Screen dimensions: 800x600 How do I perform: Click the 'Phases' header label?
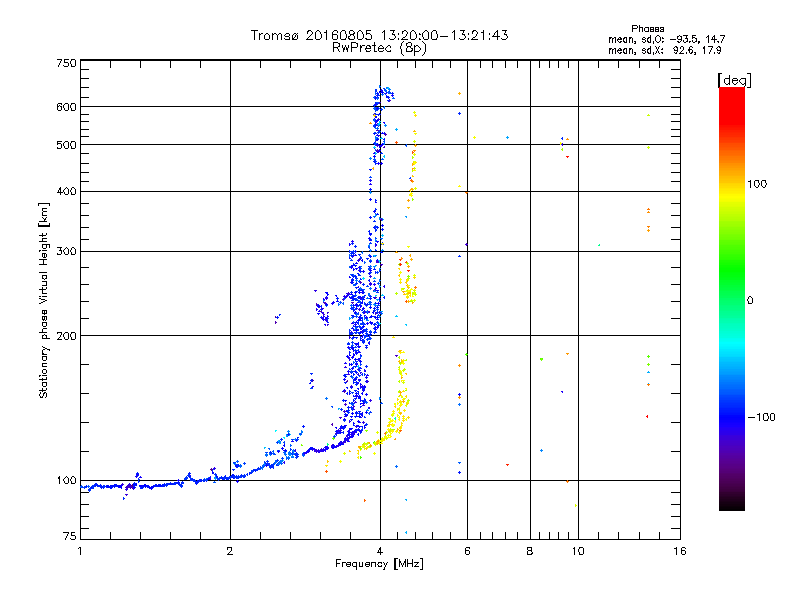pyautogui.click(x=647, y=29)
